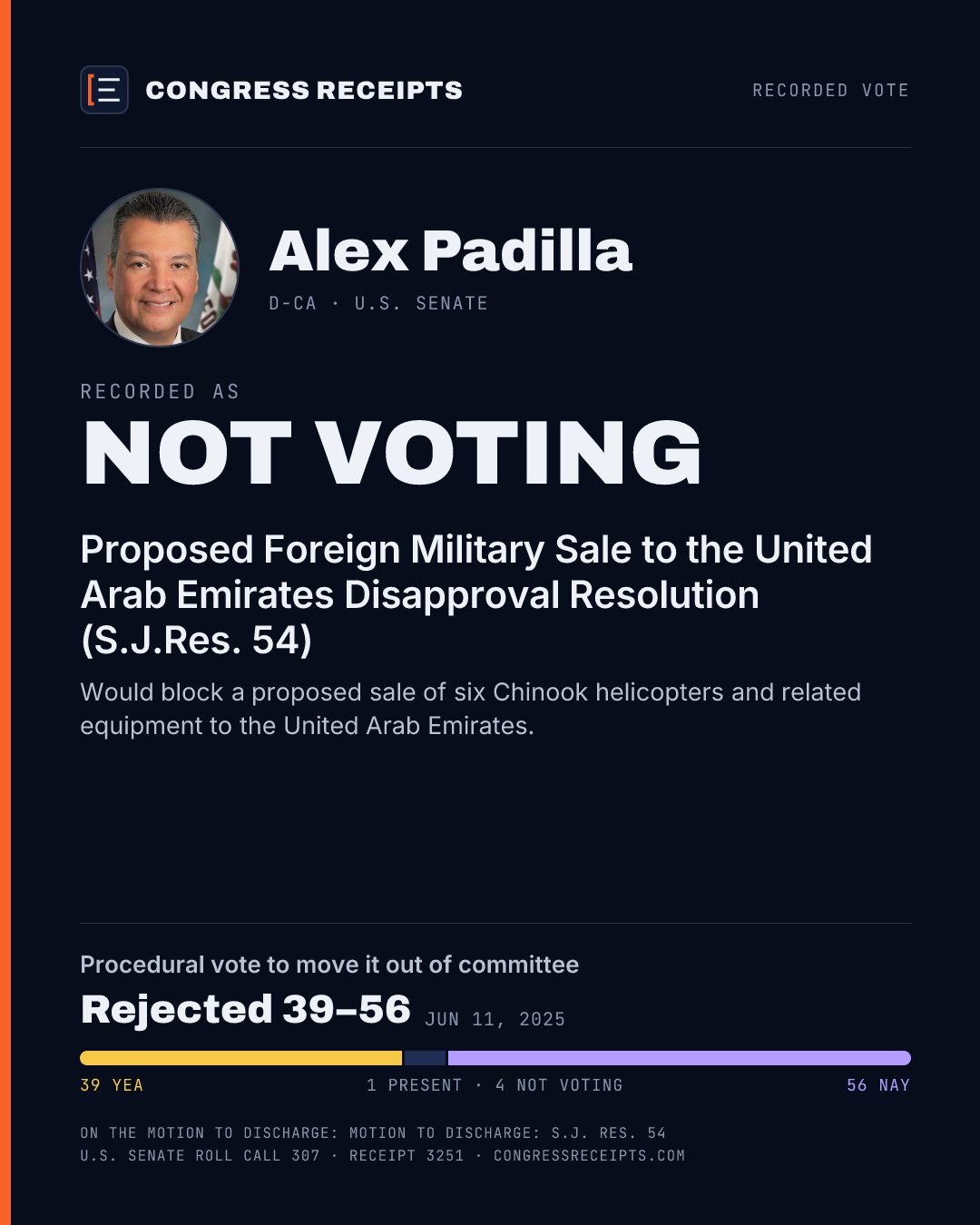Image resolution: width=980 pixels, height=1225 pixels.
Task: Open the senator's circular portrait photo
Action: coord(160,268)
